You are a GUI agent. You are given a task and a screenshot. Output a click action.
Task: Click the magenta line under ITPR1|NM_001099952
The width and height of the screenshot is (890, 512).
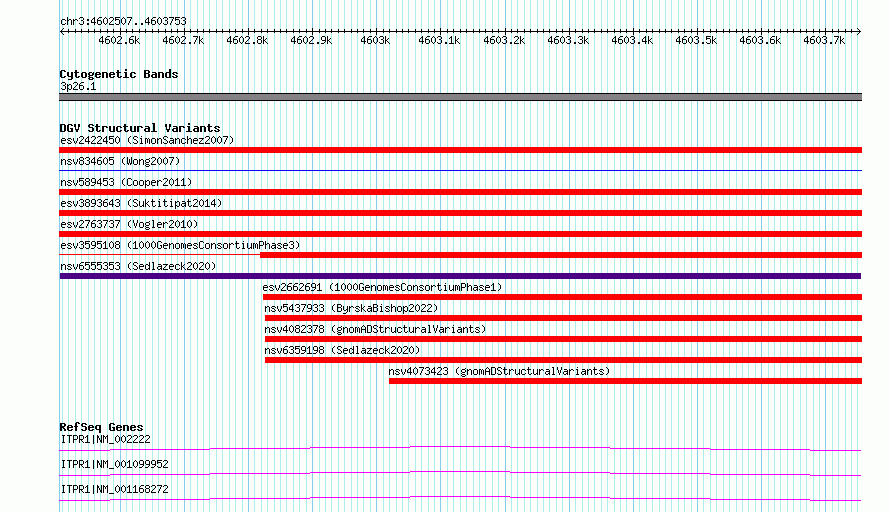click(460, 473)
